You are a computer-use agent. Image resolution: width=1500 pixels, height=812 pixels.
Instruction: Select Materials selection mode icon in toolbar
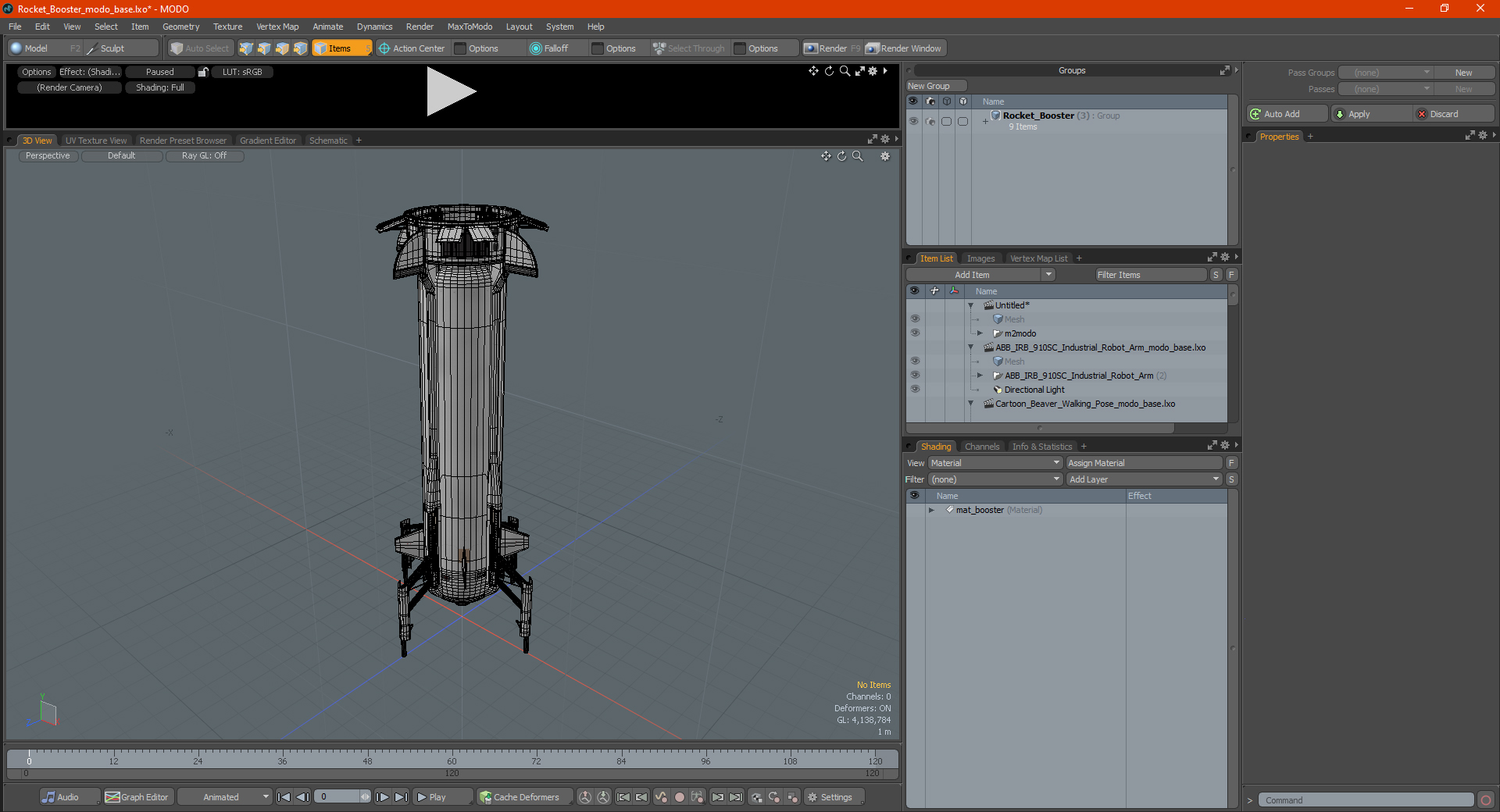300,48
